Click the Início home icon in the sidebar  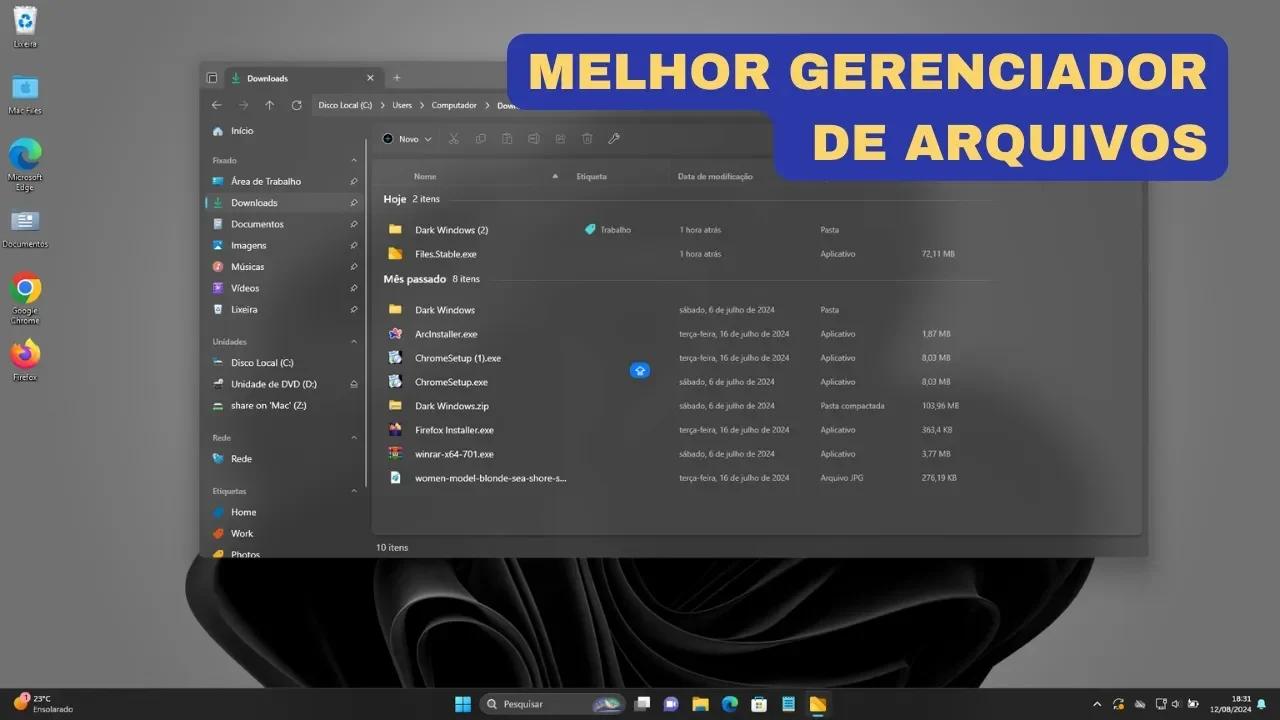point(218,130)
